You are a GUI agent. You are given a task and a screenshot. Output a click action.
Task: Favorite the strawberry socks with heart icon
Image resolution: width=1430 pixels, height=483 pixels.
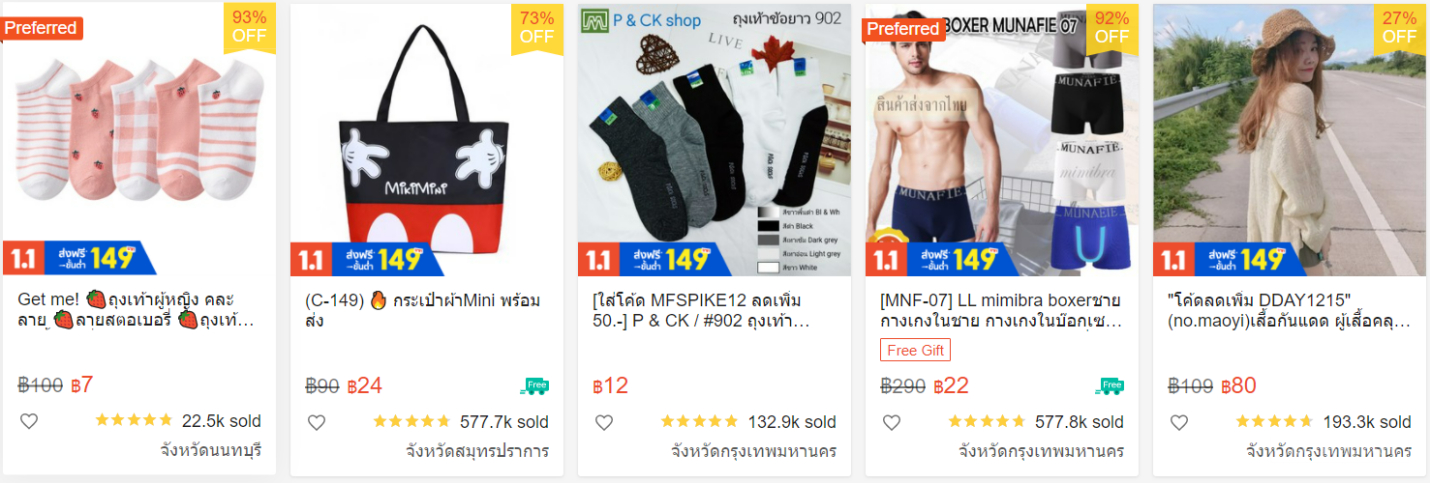click(29, 421)
